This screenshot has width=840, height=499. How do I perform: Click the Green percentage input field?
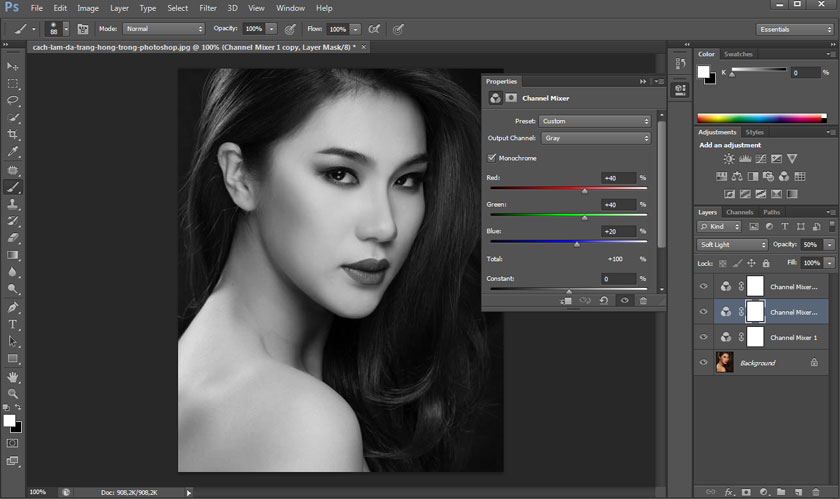(x=618, y=205)
